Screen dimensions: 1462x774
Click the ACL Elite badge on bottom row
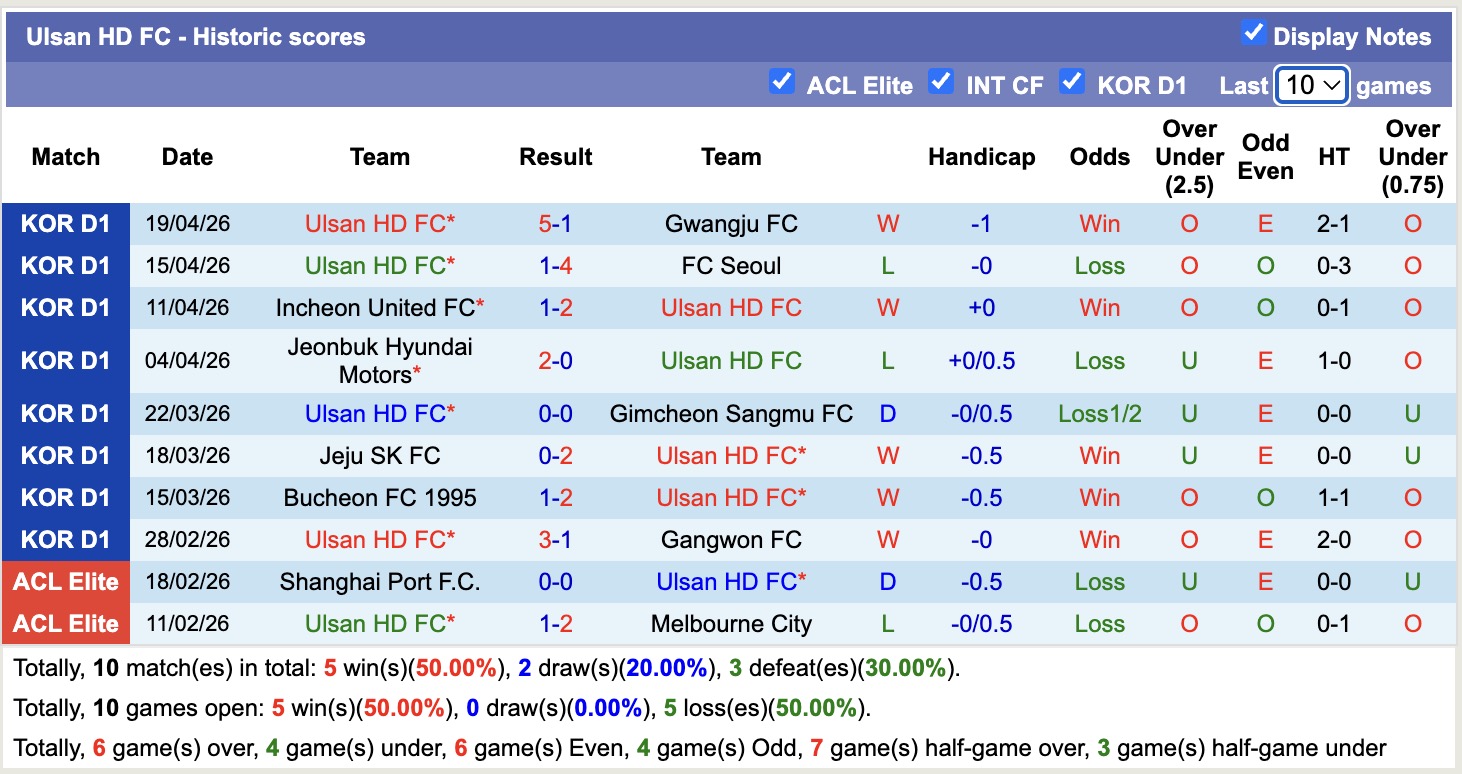click(x=65, y=623)
